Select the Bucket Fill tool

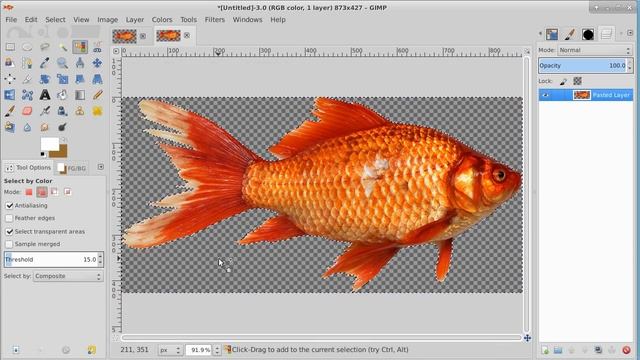coord(62,95)
